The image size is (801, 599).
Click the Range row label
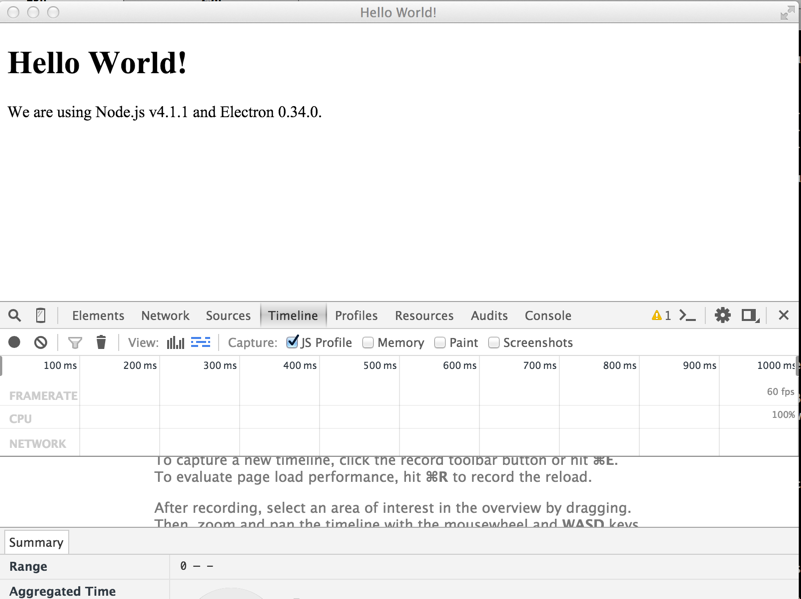tap(28, 566)
